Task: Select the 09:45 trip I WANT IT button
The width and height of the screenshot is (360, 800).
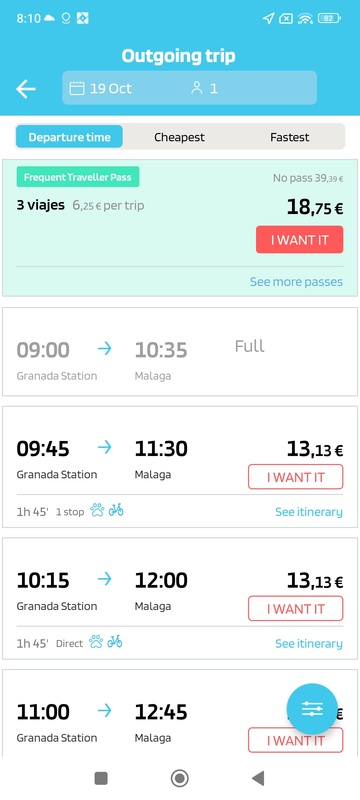Action: pyautogui.click(x=296, y=477)
